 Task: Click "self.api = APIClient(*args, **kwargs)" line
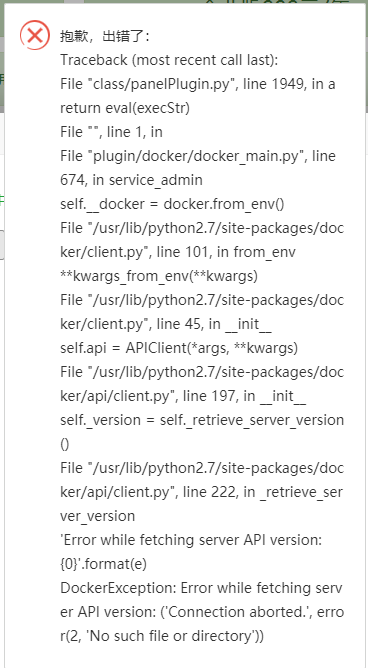(179, 348)
